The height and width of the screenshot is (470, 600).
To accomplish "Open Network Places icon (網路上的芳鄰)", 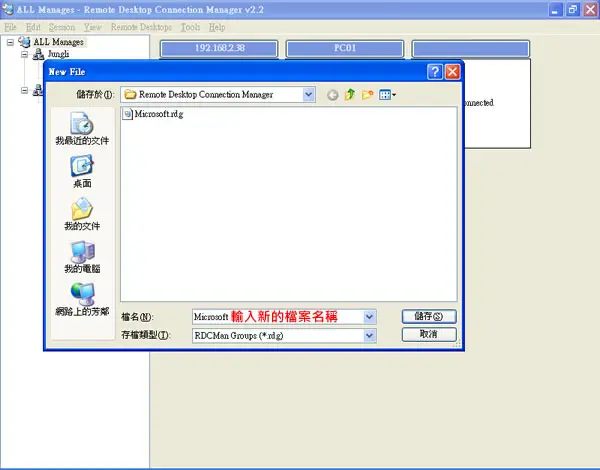I will pos(82,300).
